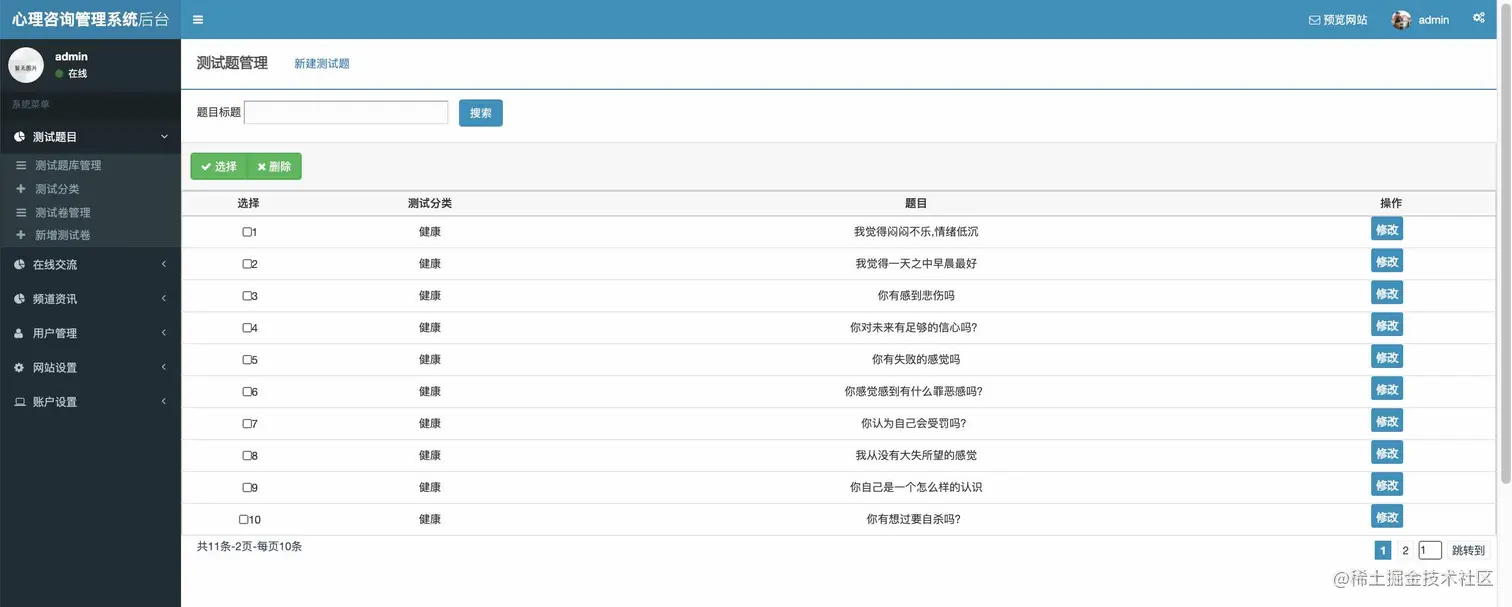Click the 测试分类 column header
This screenshot has height=607, width=1512.
point(430,203)
